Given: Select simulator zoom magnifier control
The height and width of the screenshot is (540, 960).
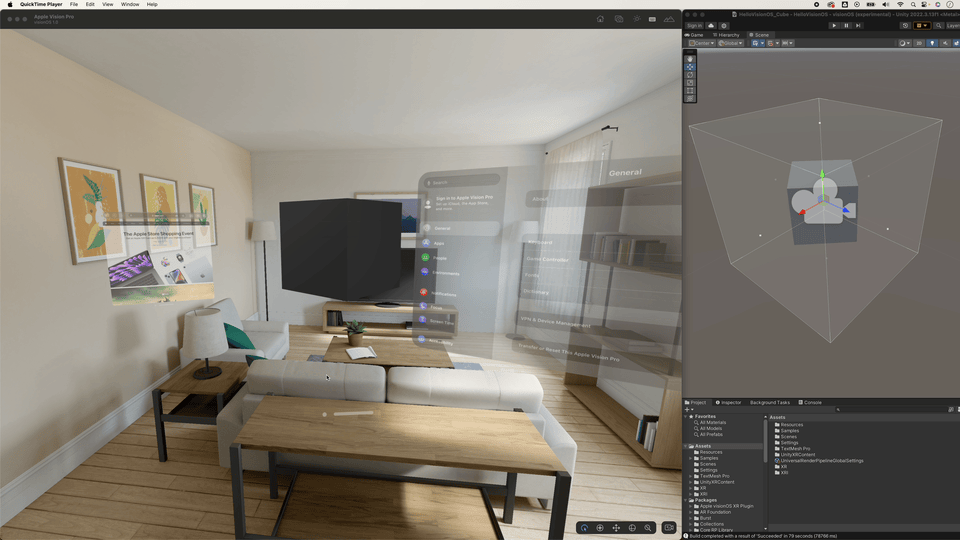Looking at the screenshot, I should pyautogui.click(x=648, y=528).
